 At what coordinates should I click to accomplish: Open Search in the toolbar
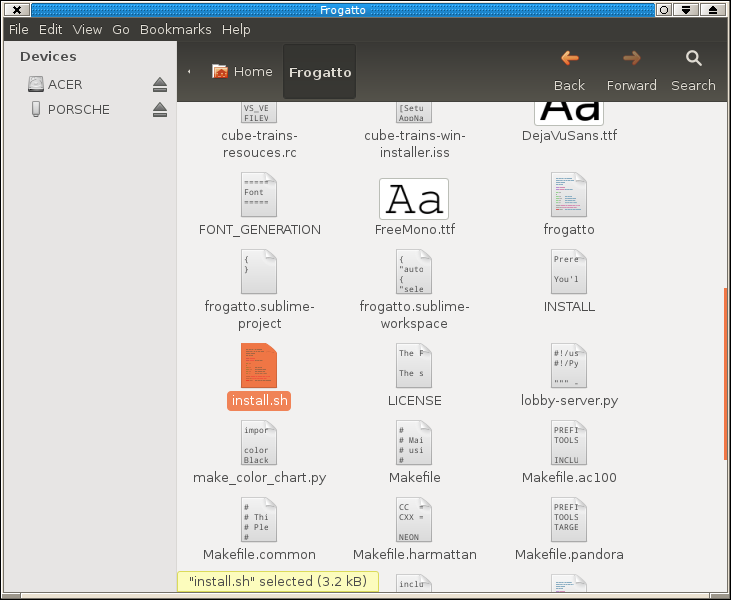[693, 71]
